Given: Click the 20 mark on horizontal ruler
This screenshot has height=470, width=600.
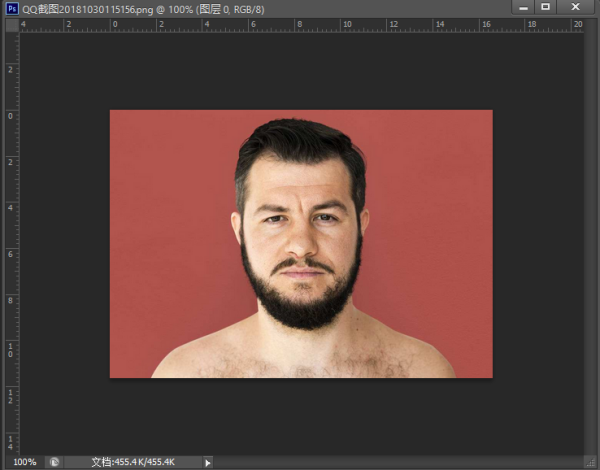Looking at the screenshot, I should point(576,23).
